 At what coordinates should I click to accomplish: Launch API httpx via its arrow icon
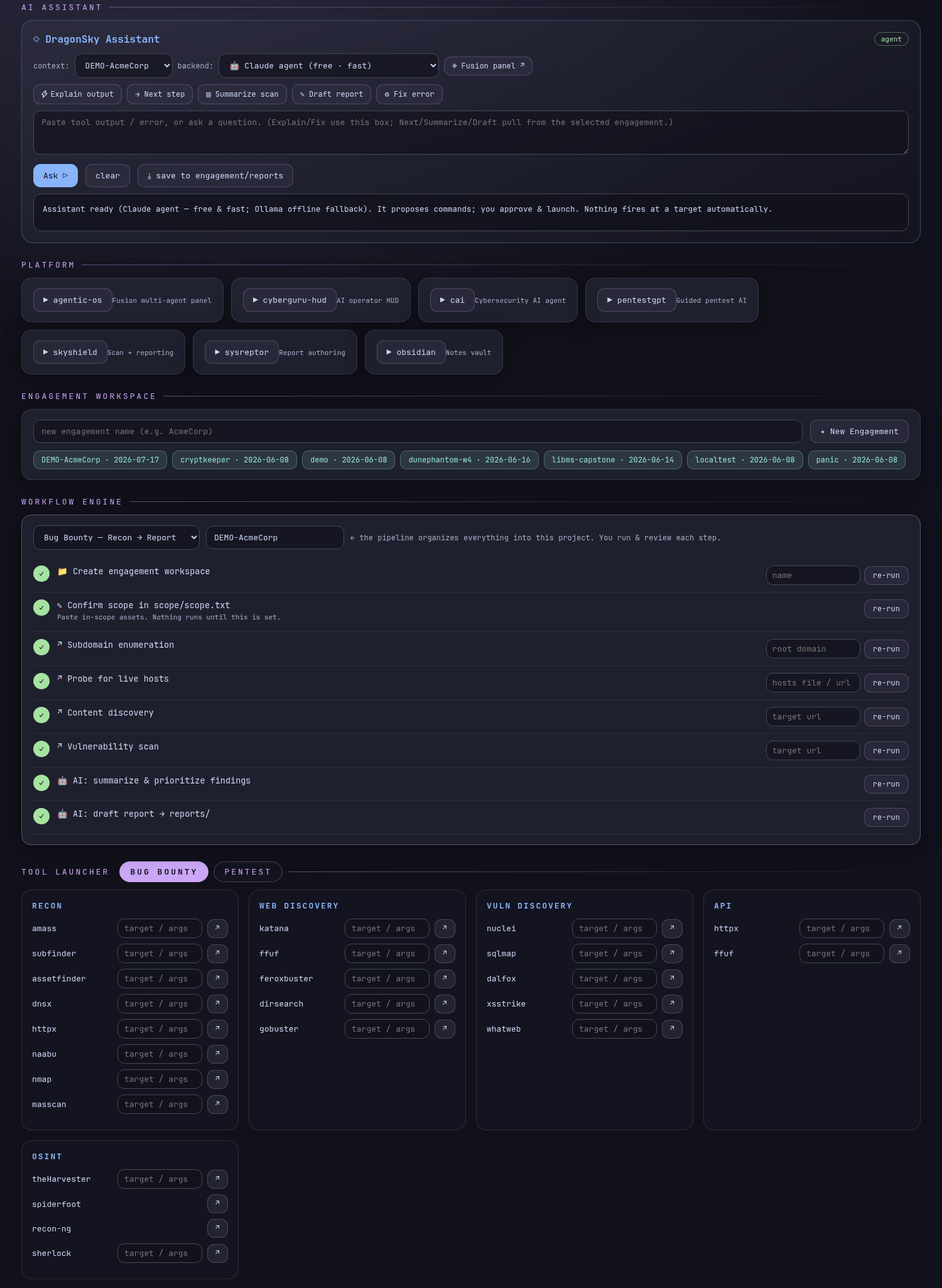(899, 928)
